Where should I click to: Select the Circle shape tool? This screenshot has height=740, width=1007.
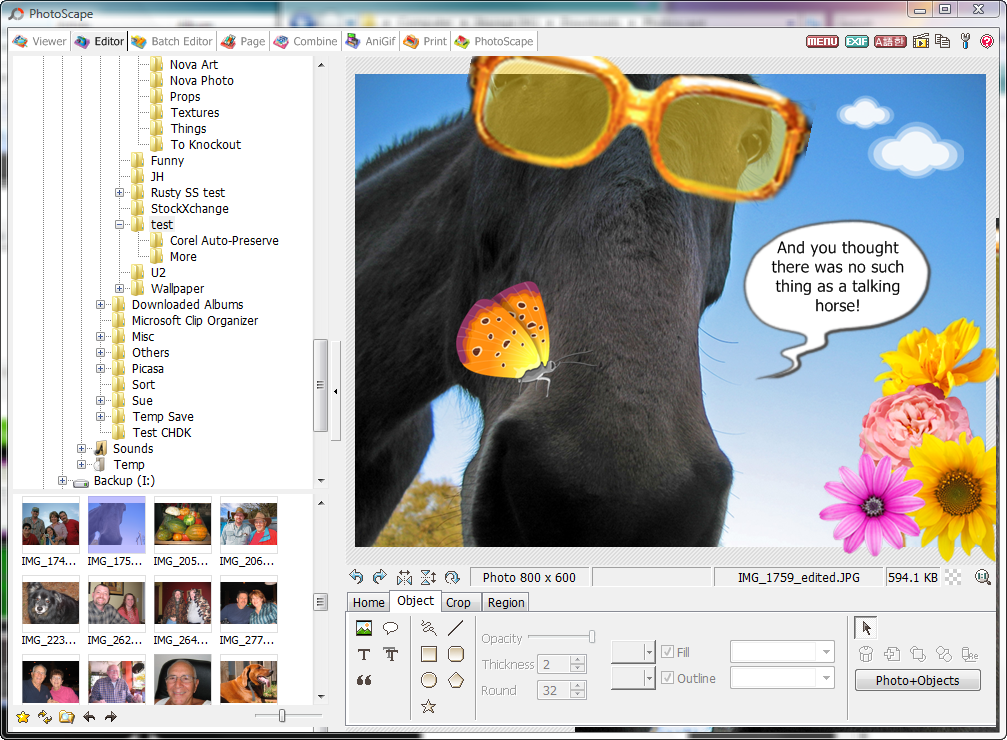429,680
